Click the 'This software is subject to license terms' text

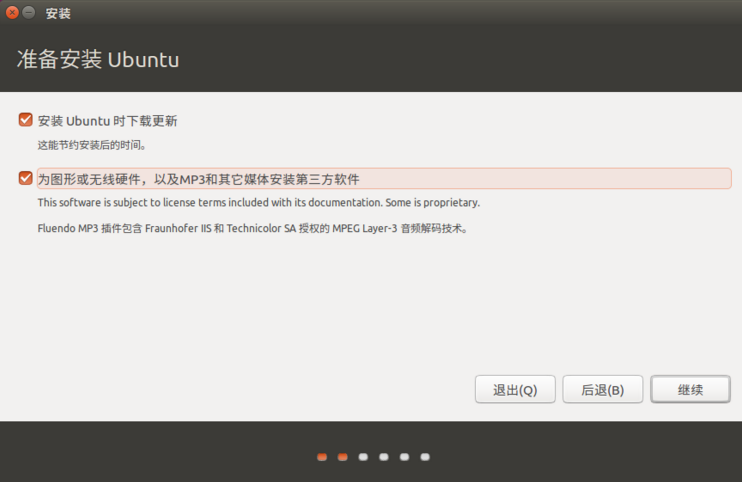tap(258, 202)
